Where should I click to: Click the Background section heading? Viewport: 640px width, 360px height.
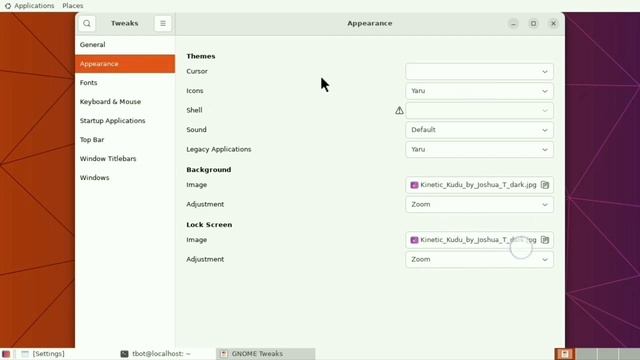tap(209, 170)
